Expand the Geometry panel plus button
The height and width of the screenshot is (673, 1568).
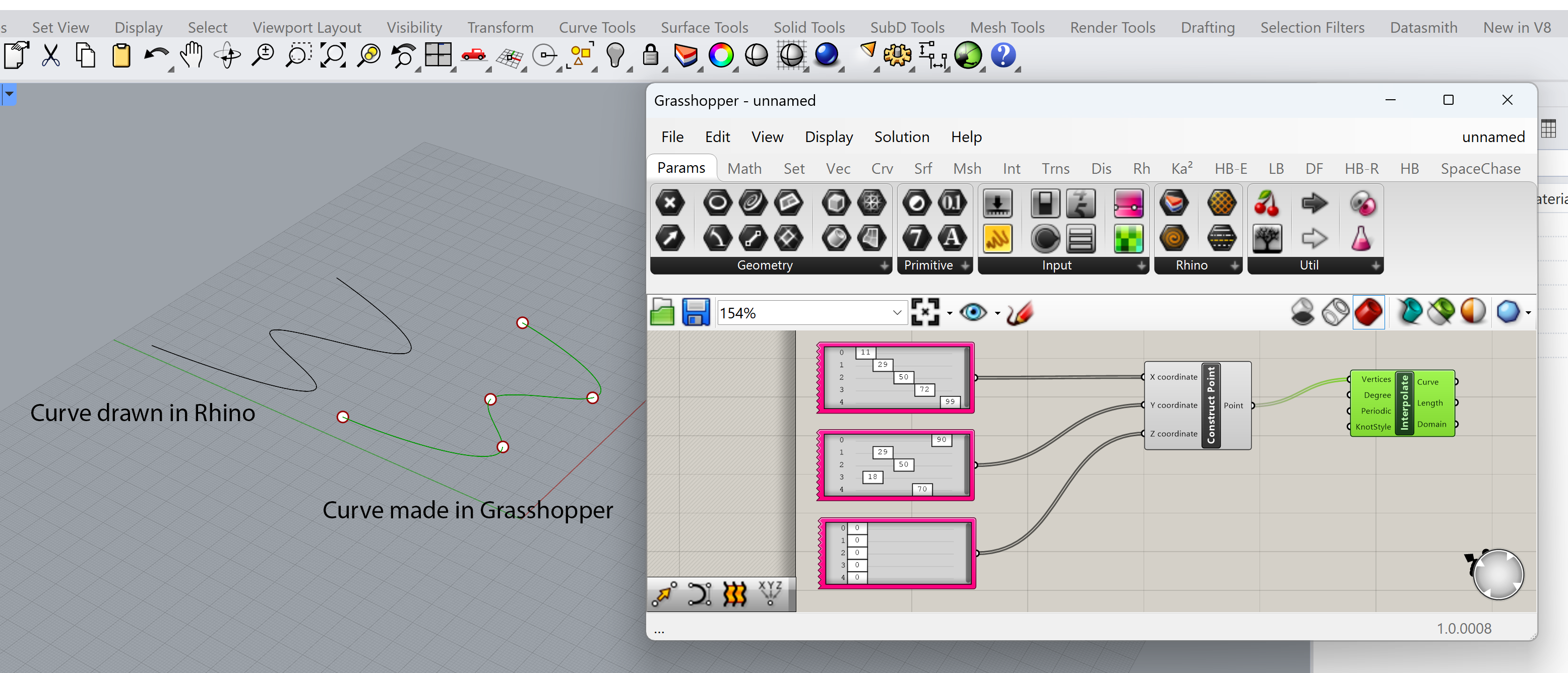pos(884,266)
